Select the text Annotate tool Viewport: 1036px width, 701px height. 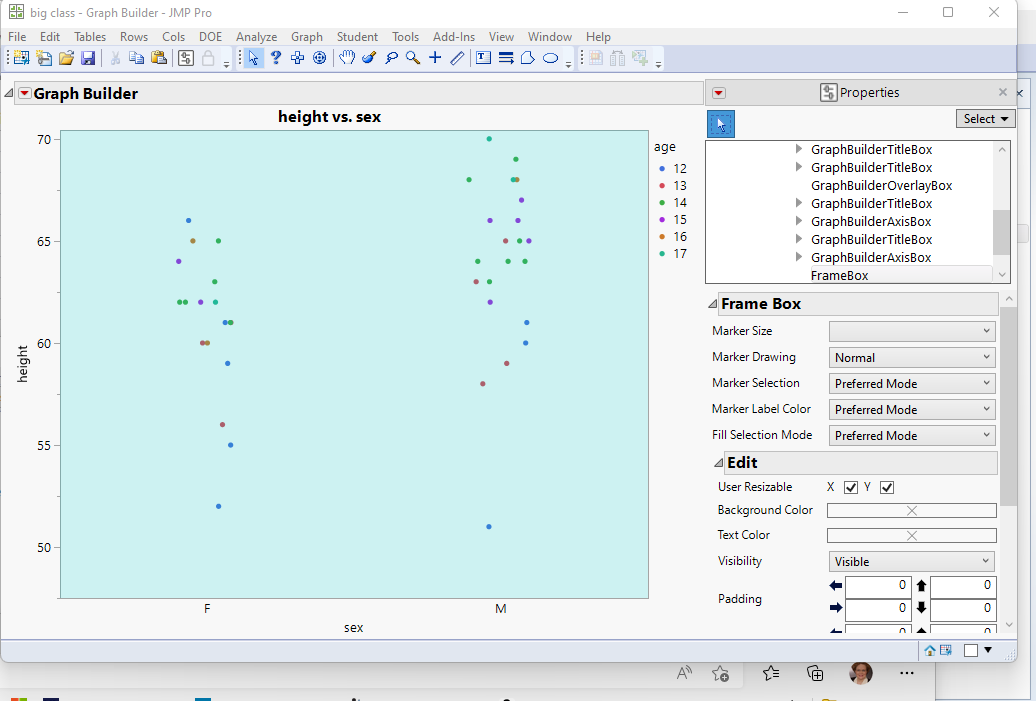483,58
